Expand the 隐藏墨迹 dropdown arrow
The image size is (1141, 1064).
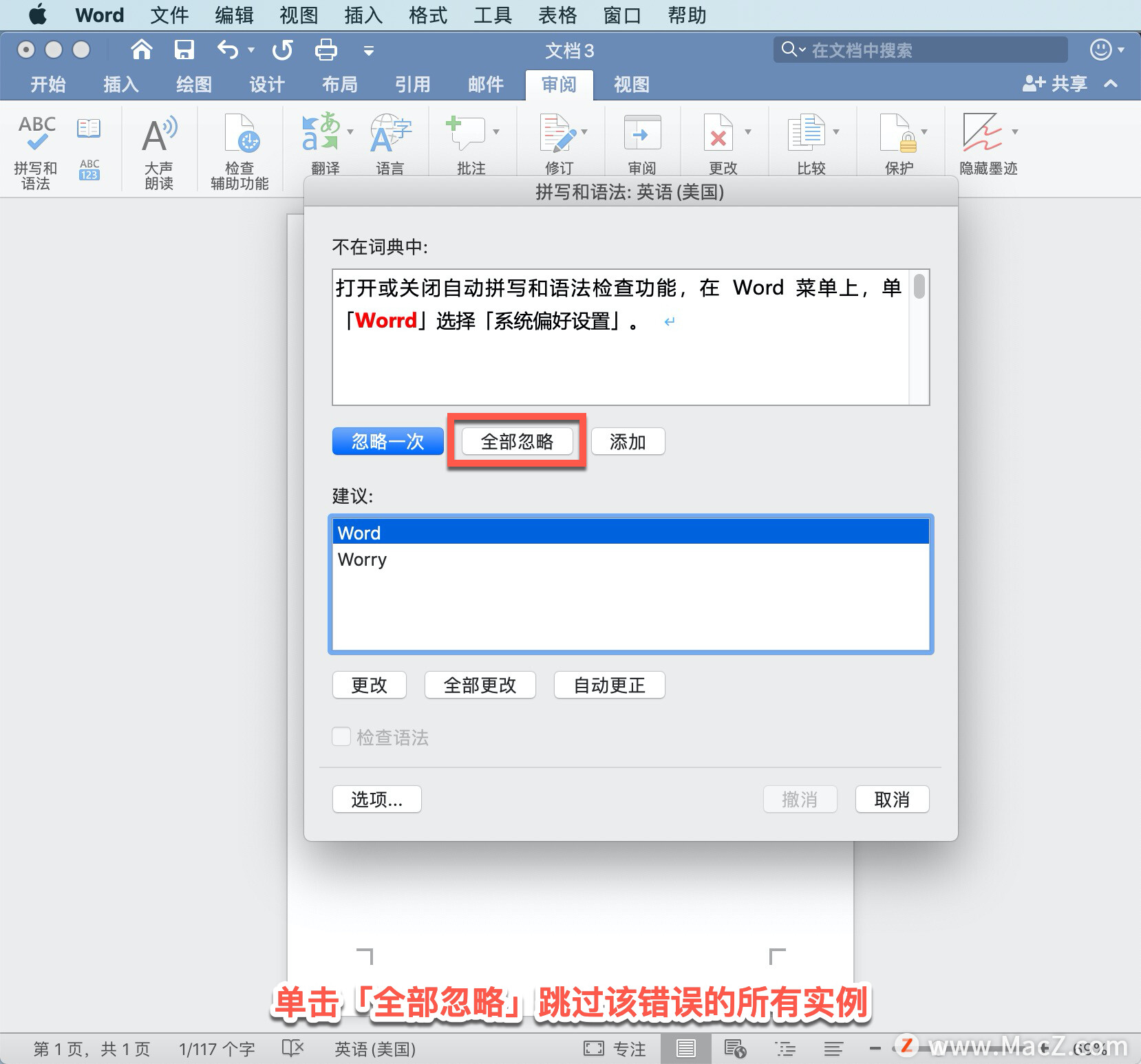[x=1014, y=131]
